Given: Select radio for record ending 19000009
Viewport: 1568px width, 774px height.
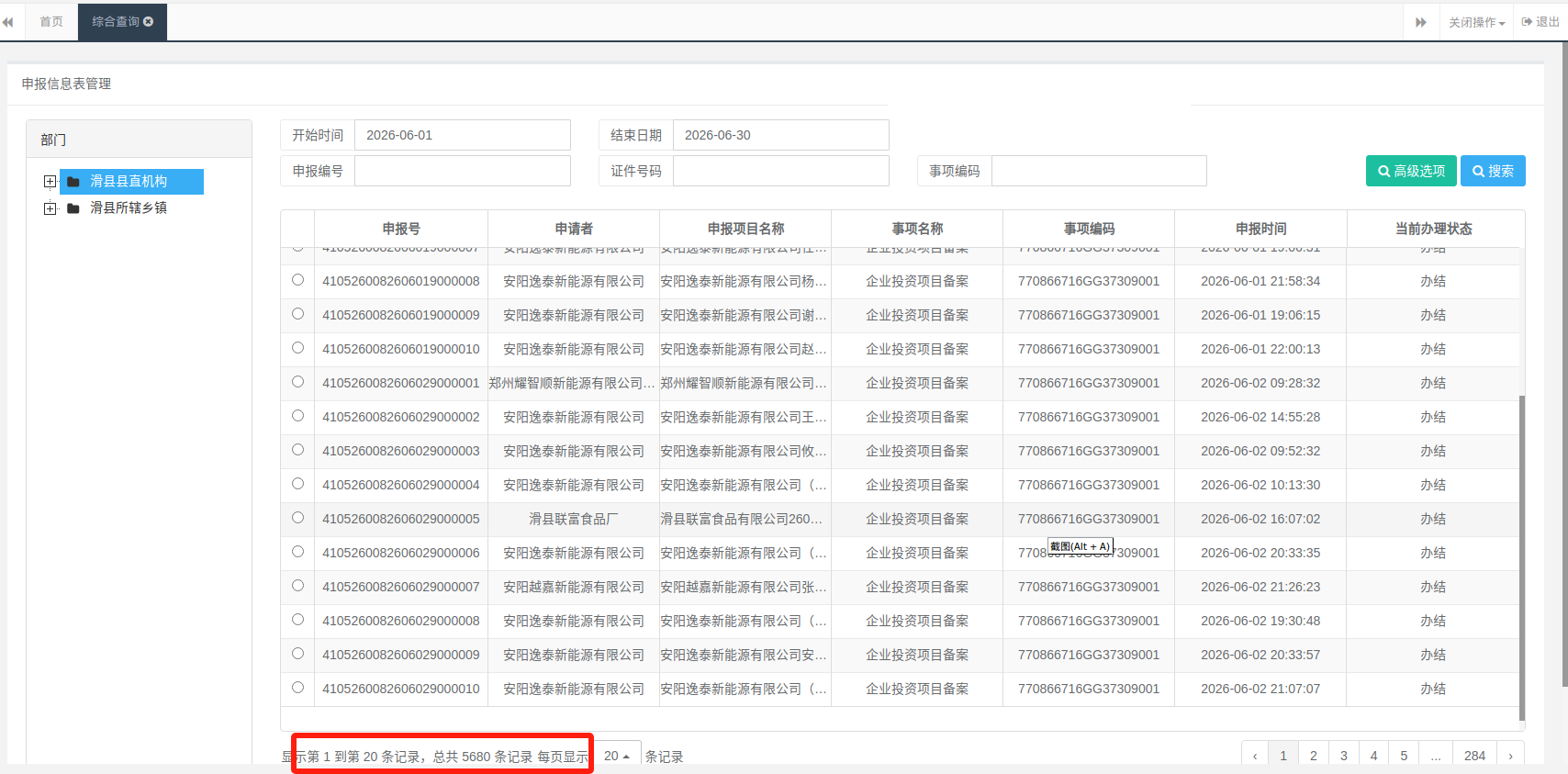Looking at the screenshot, I should tap(297, 314).
